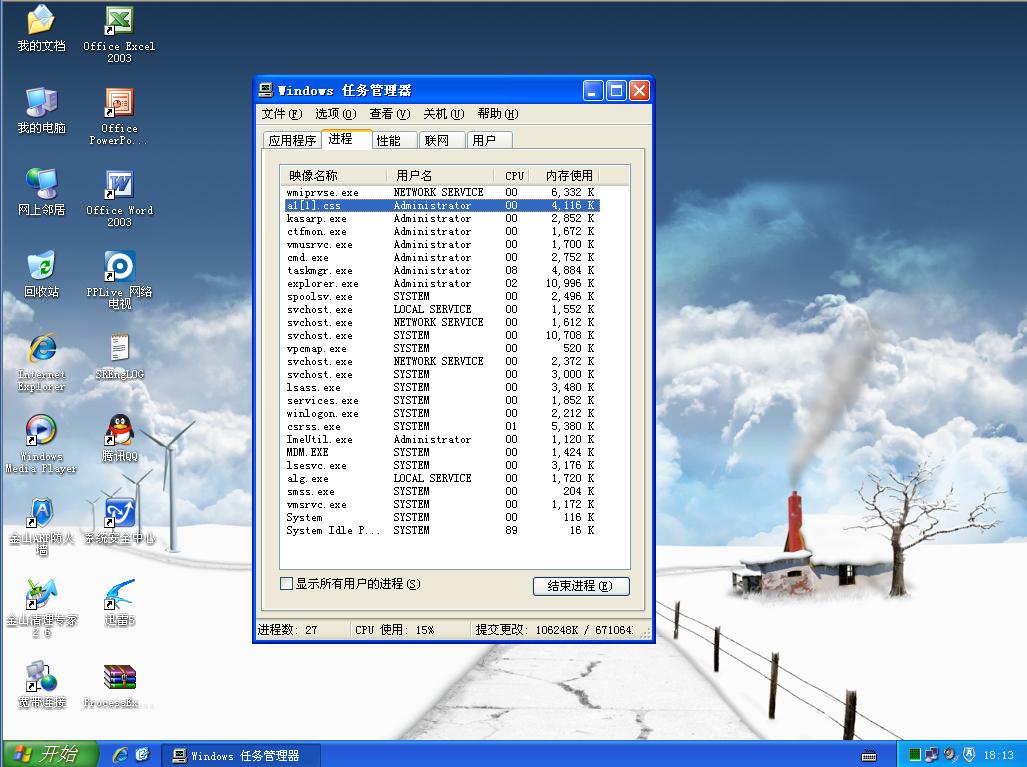
Task: Select the PPLive 网络电视 desktop icon
Action: (119, 280)
